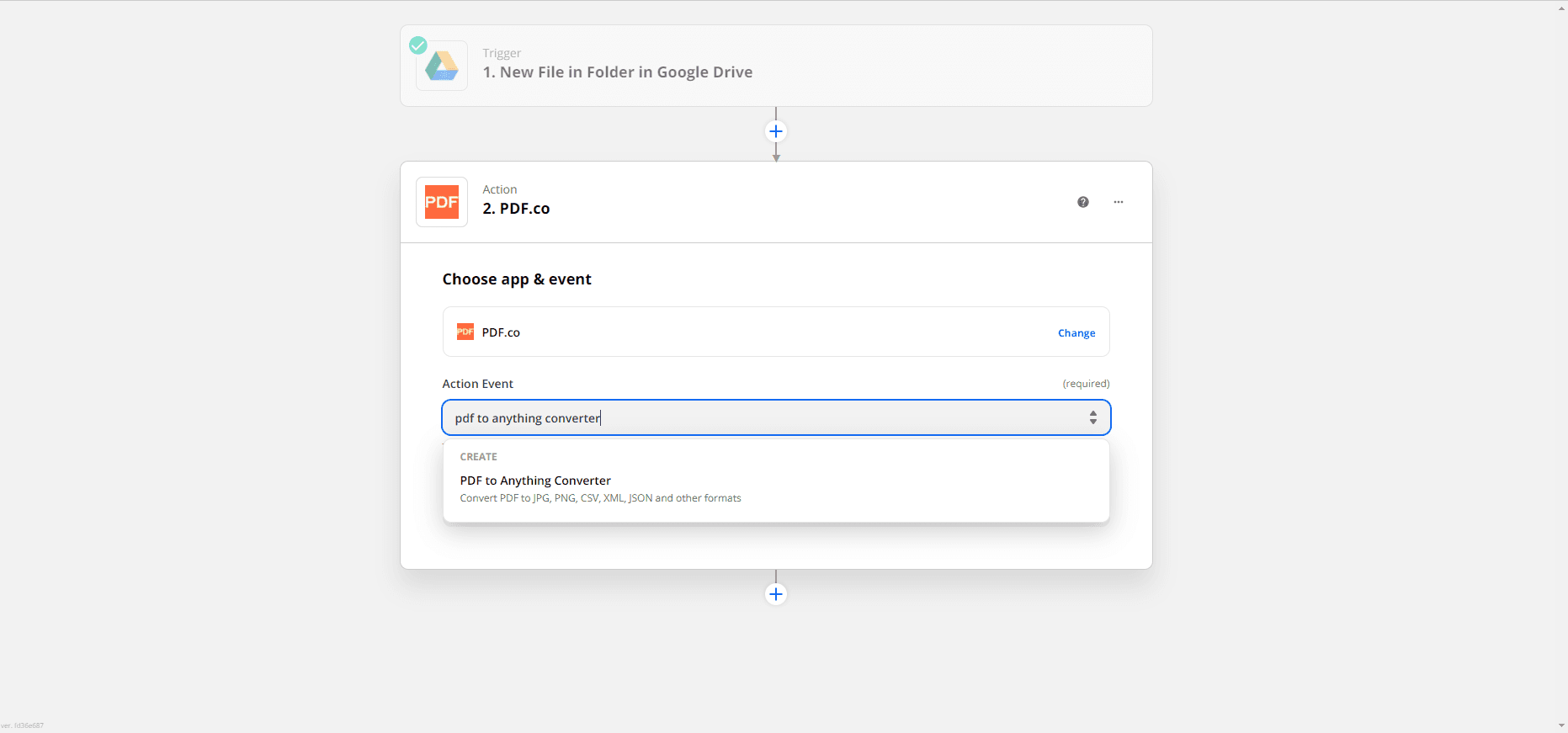Collapse the 2. PDF.co action header
Image resolution: width=1568 pixels, height=733 pixels.
tap(516, 209)
